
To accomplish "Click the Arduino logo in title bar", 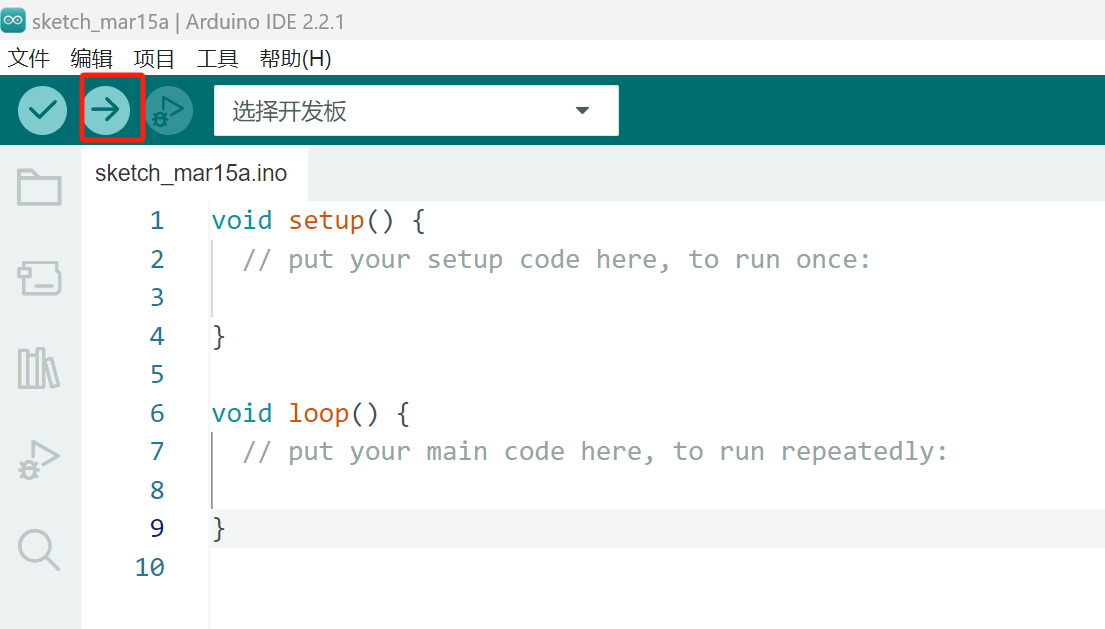I will (13, 20).
